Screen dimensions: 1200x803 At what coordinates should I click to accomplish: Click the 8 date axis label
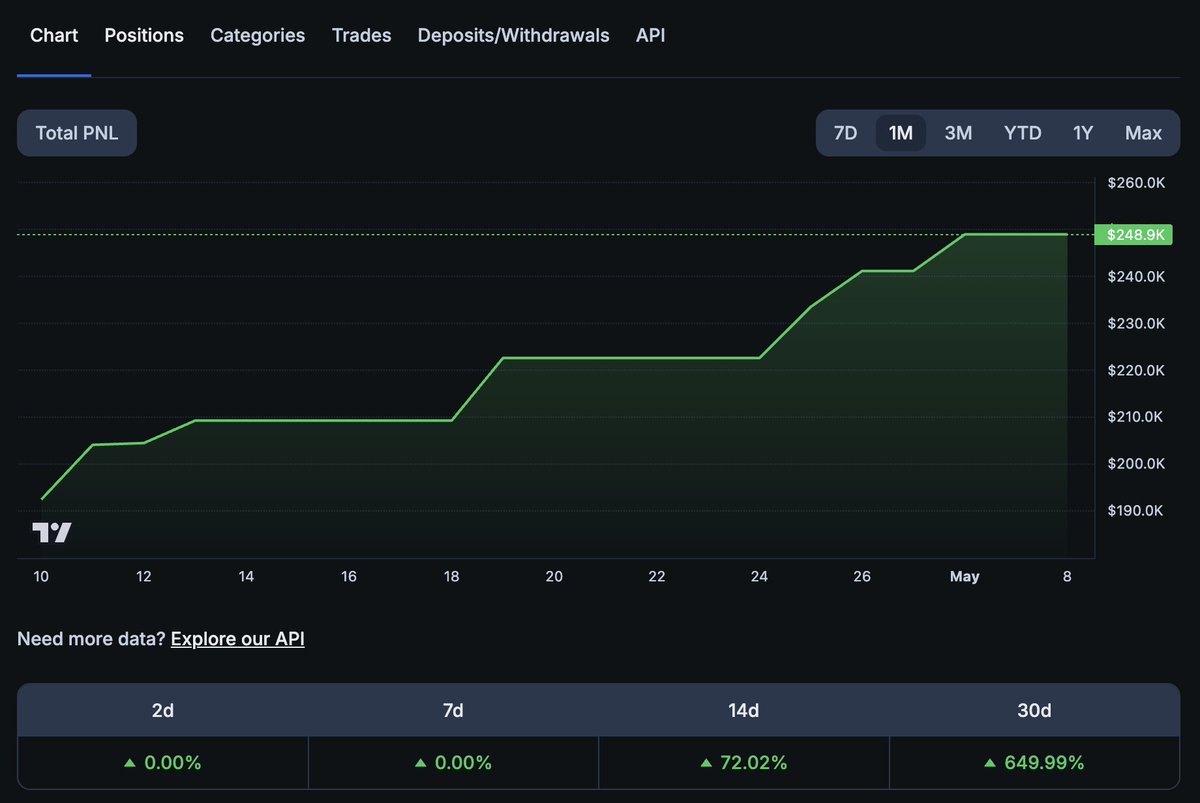click(1067, 577)
